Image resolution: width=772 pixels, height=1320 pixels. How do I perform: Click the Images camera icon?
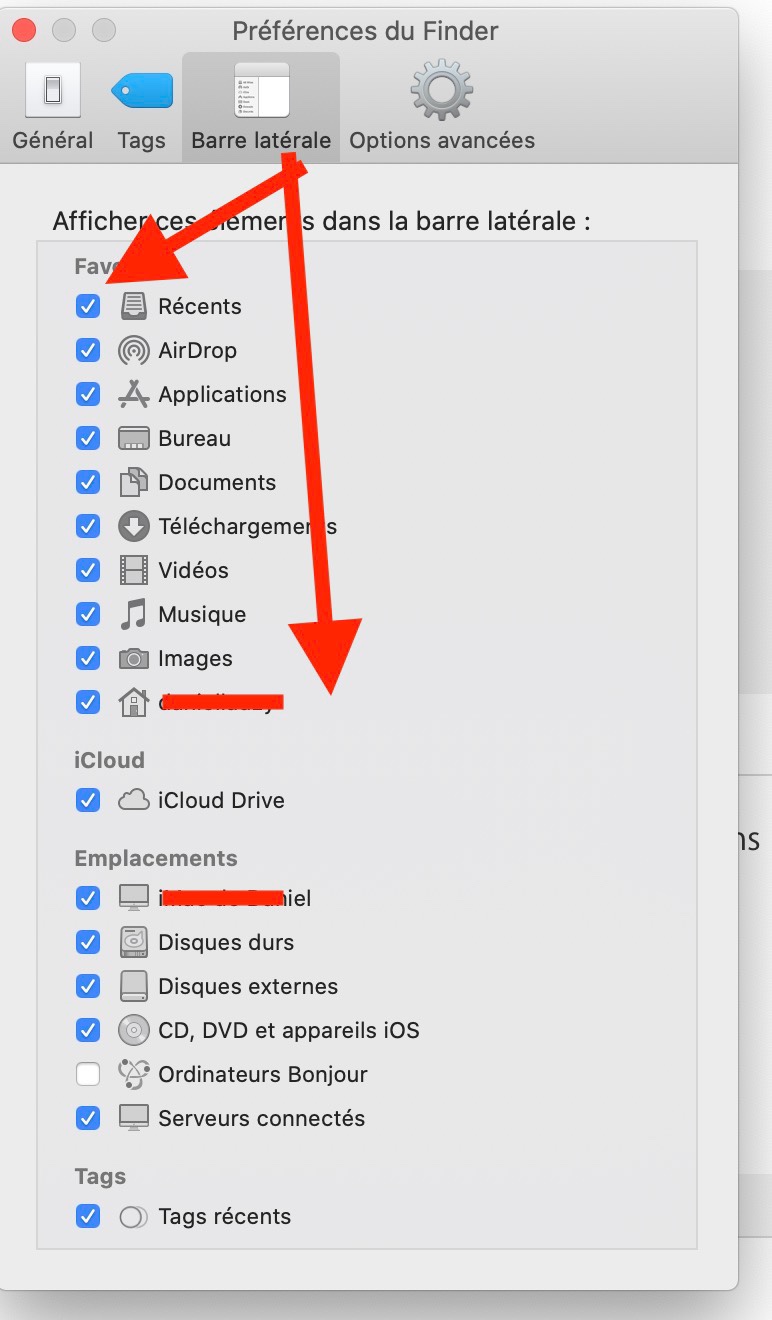133,659
